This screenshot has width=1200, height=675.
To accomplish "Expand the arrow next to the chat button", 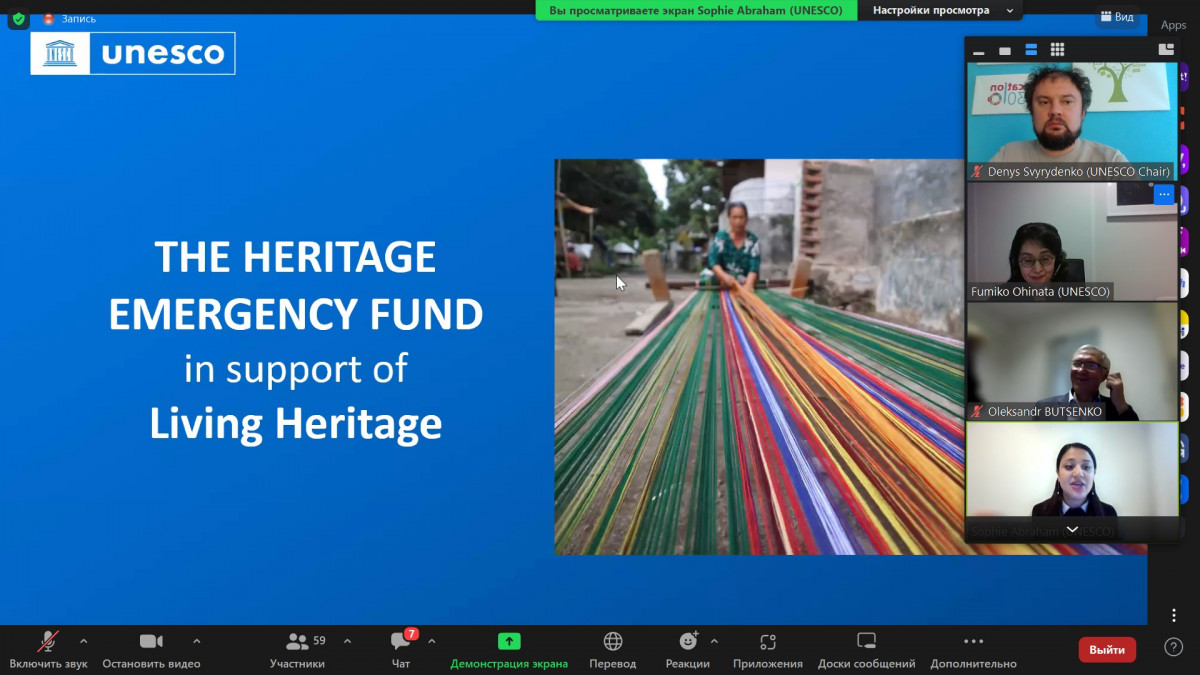I will (x=431, y=641).
